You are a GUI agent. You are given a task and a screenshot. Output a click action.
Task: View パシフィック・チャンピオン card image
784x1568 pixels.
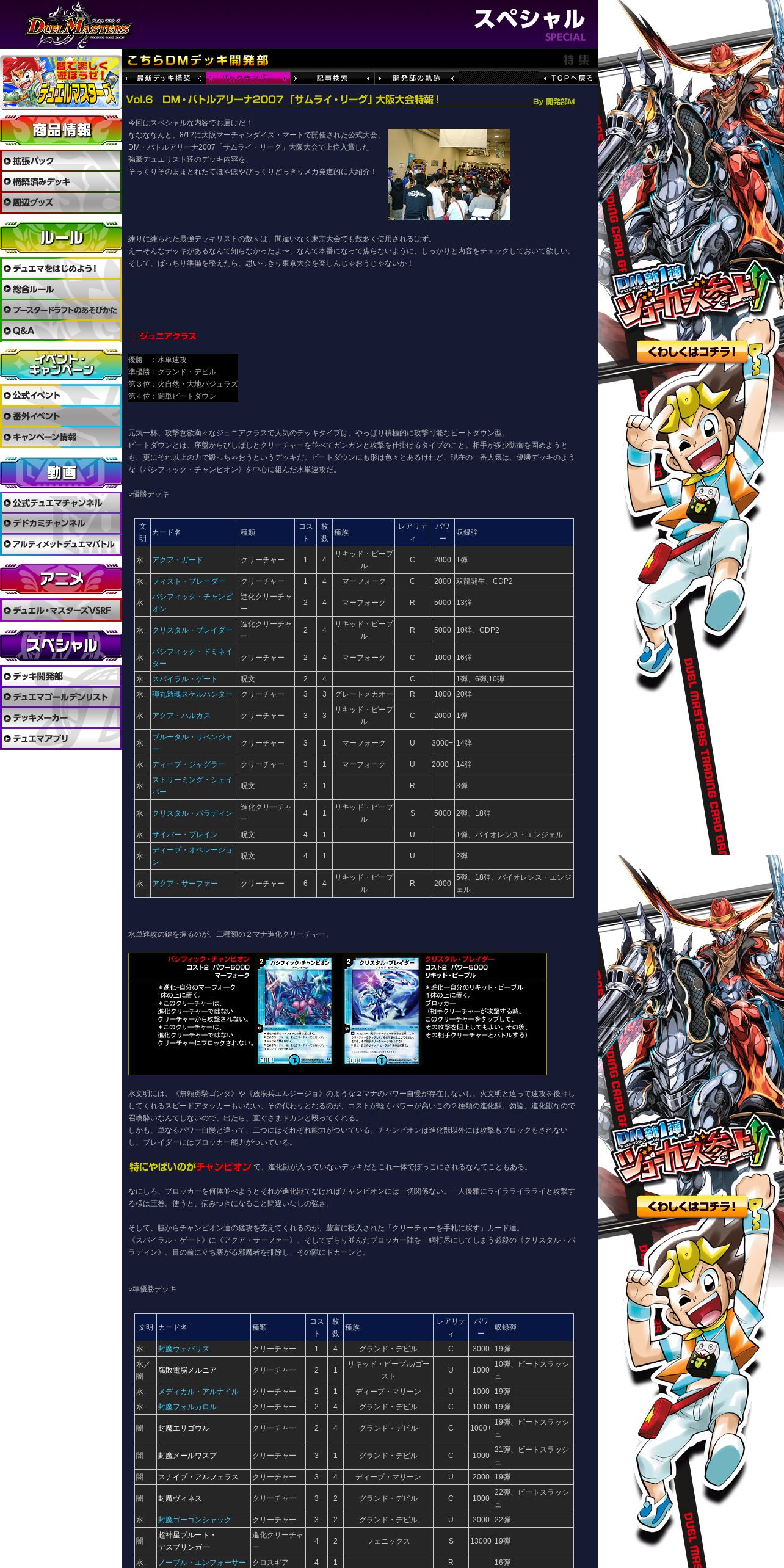(295, 1011)
